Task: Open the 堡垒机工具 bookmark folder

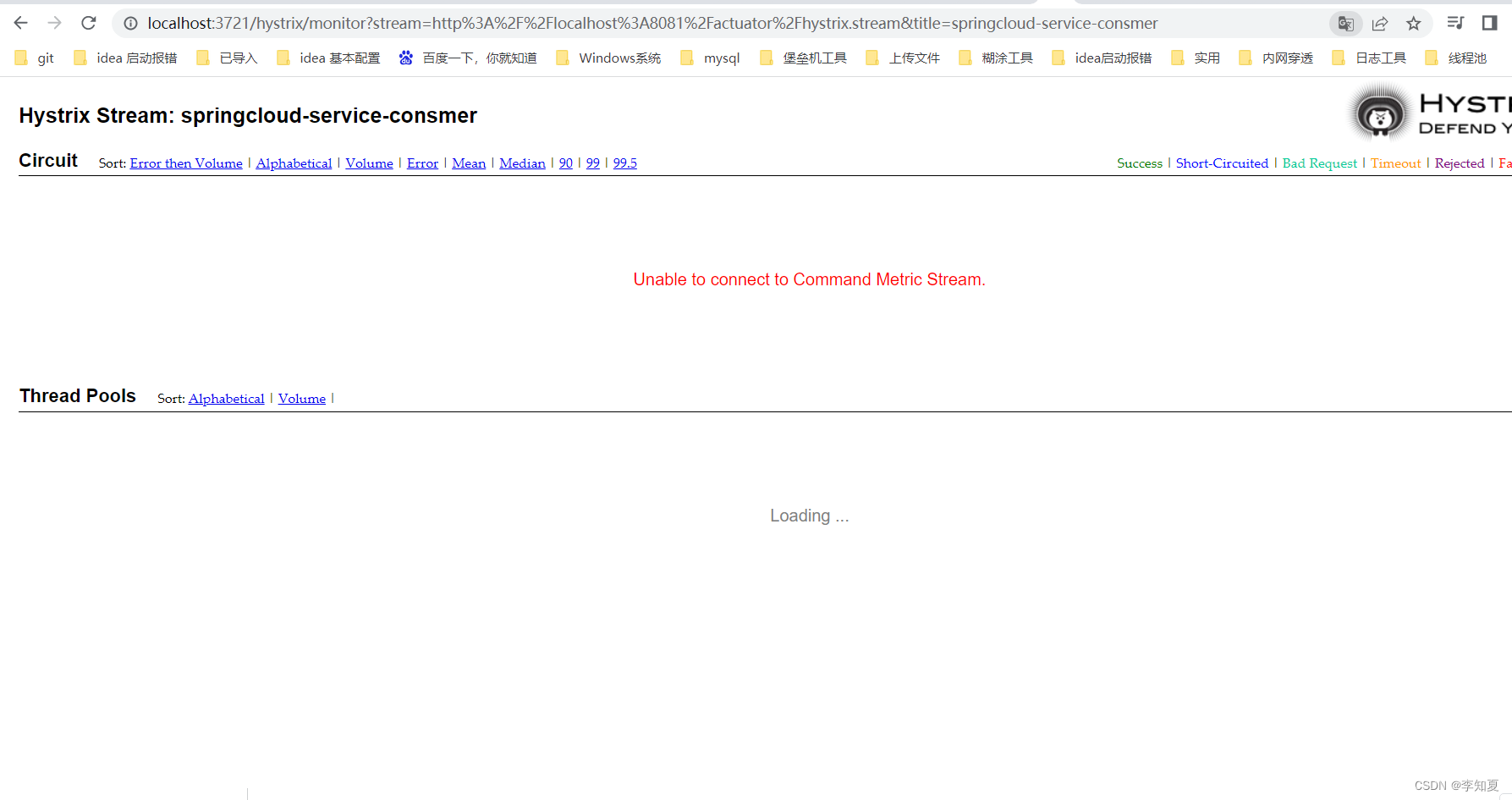Action: pyautogui.click(x=804, y=58)
